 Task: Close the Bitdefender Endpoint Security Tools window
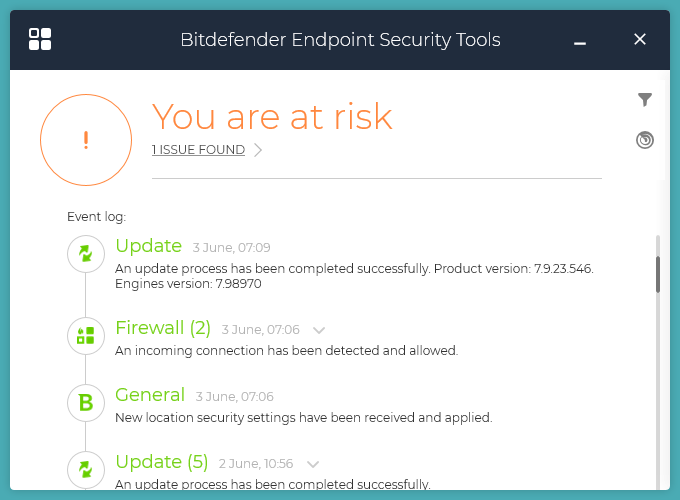coord(640,39)
